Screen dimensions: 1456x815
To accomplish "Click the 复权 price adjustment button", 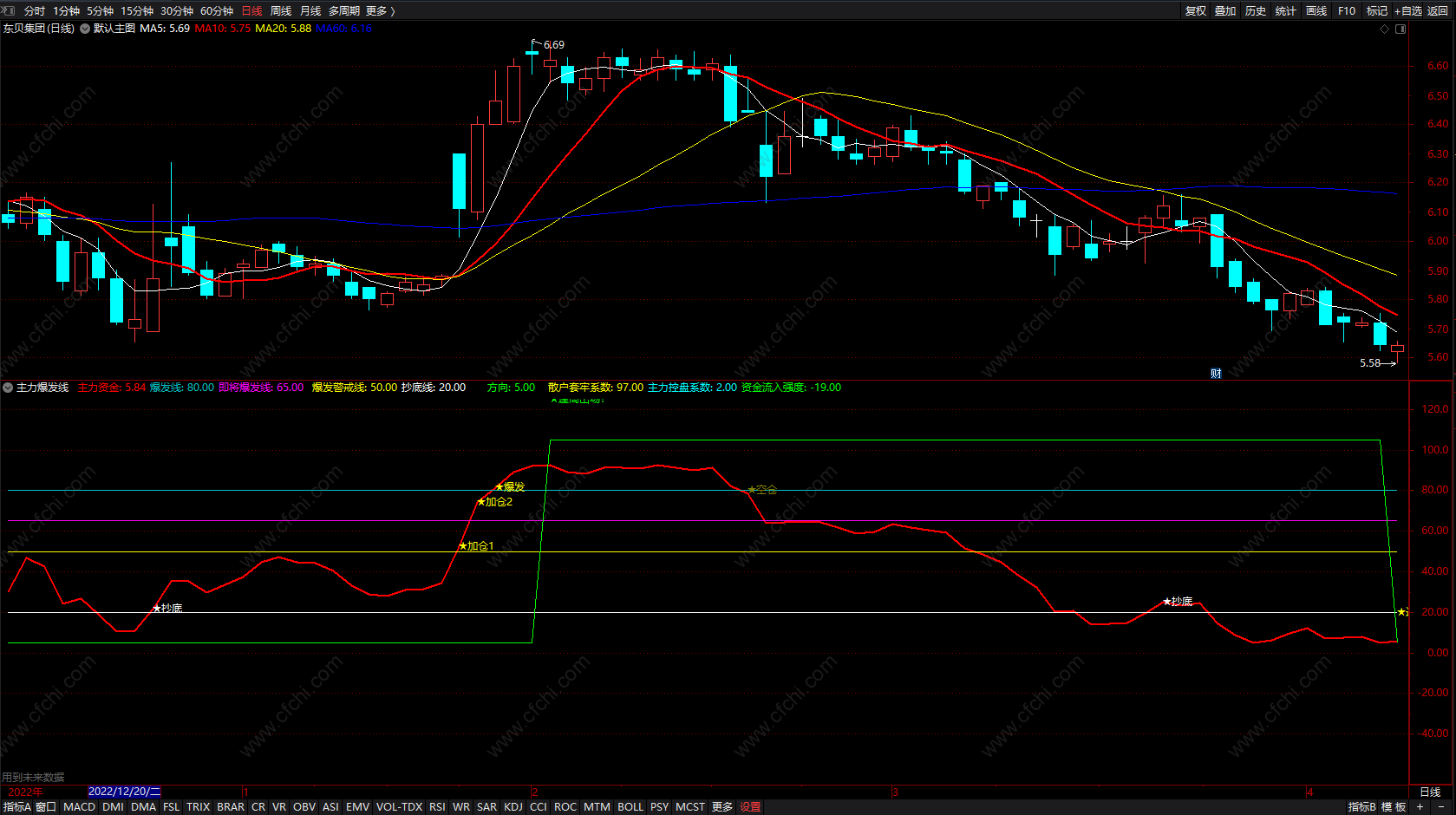I will [1196, 10].
